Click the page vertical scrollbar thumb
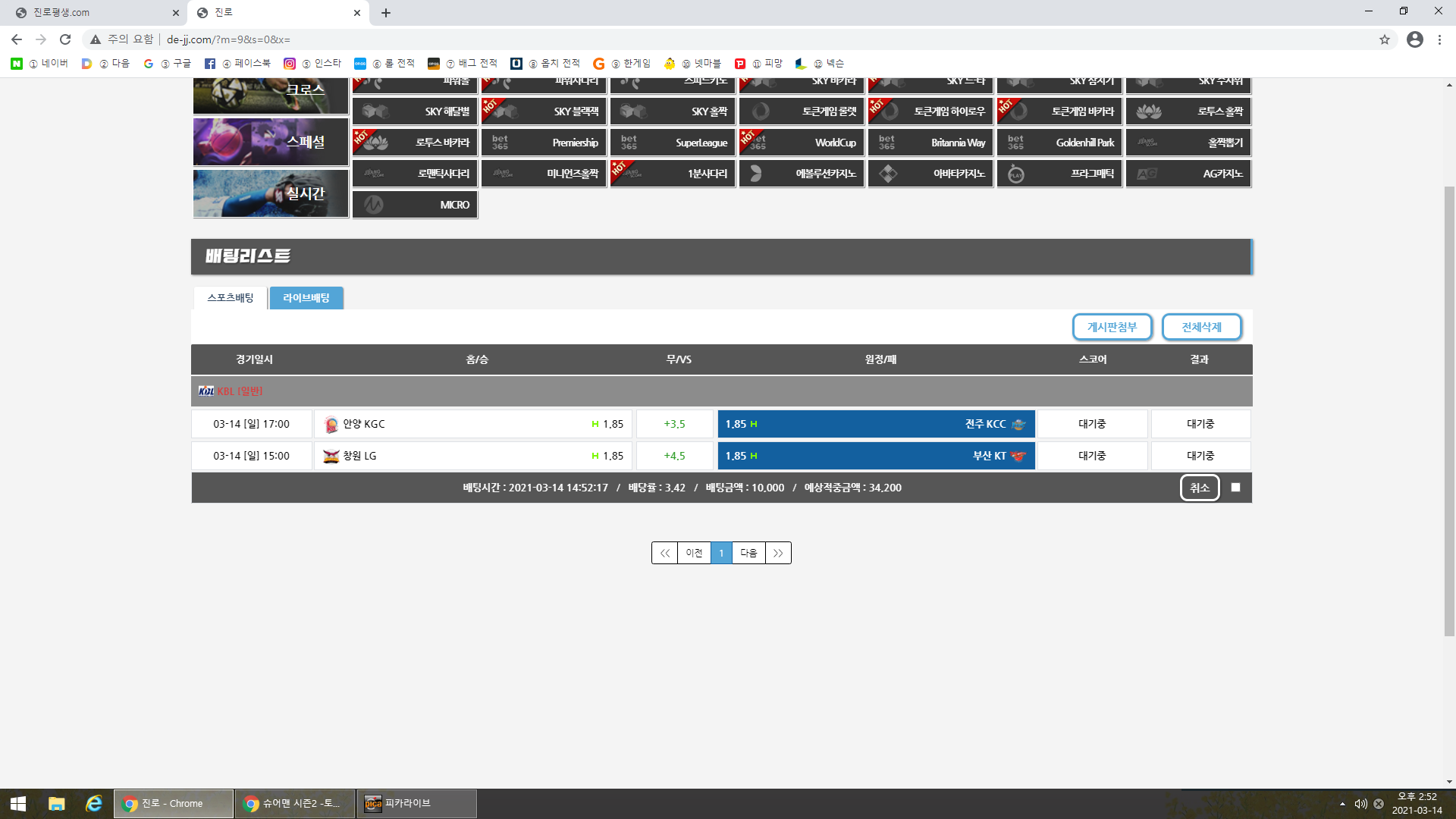This screenshot has width=1456, height=819. (1449, 409)
